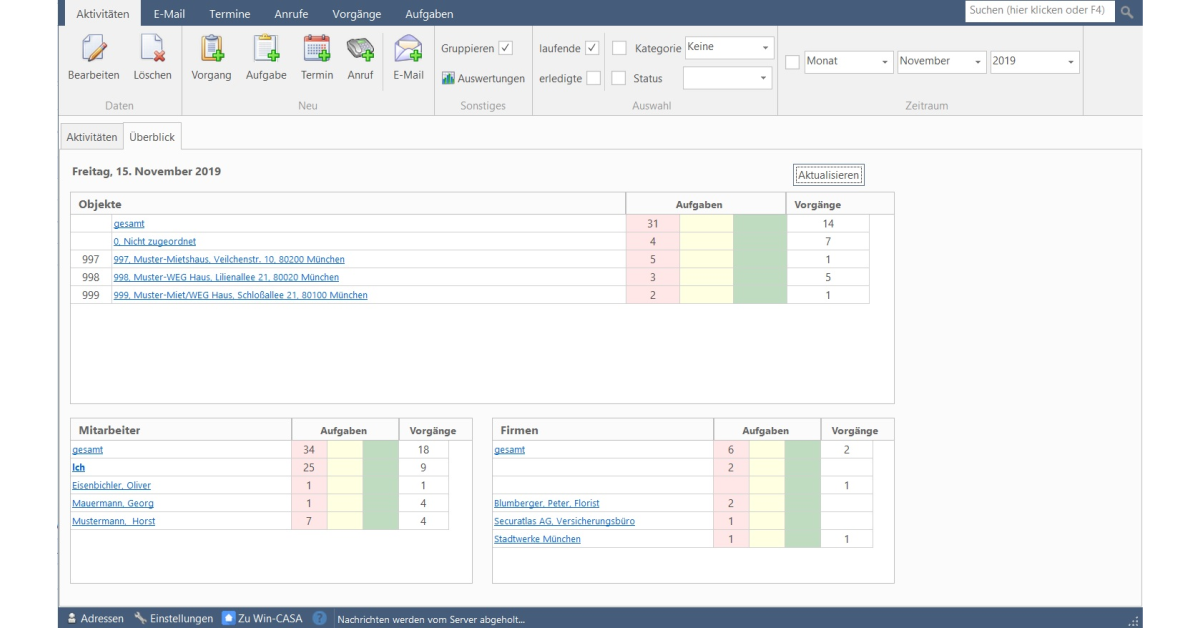Switch to the Termine ribbon tab
The image size is (1200, 628).
point(230,14)
